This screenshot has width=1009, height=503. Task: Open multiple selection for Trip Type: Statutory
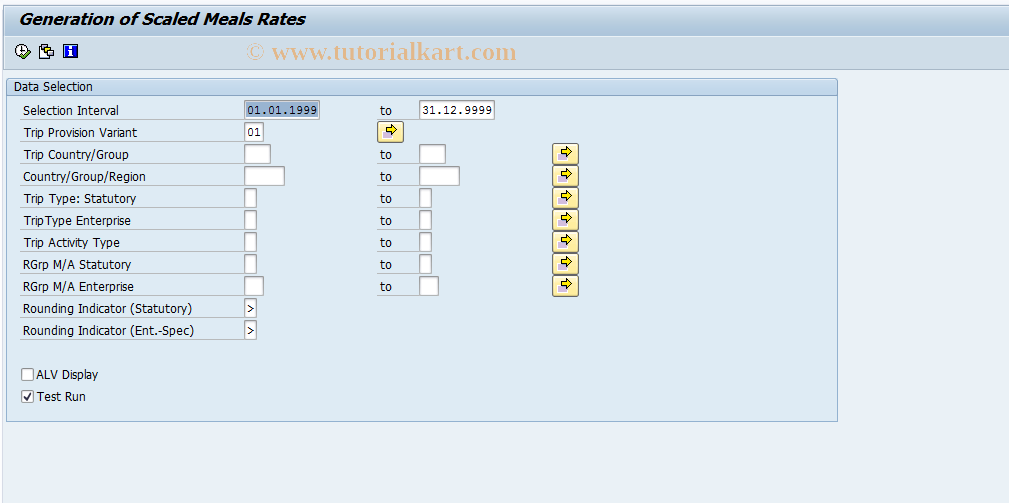click(x=565, y=197)
